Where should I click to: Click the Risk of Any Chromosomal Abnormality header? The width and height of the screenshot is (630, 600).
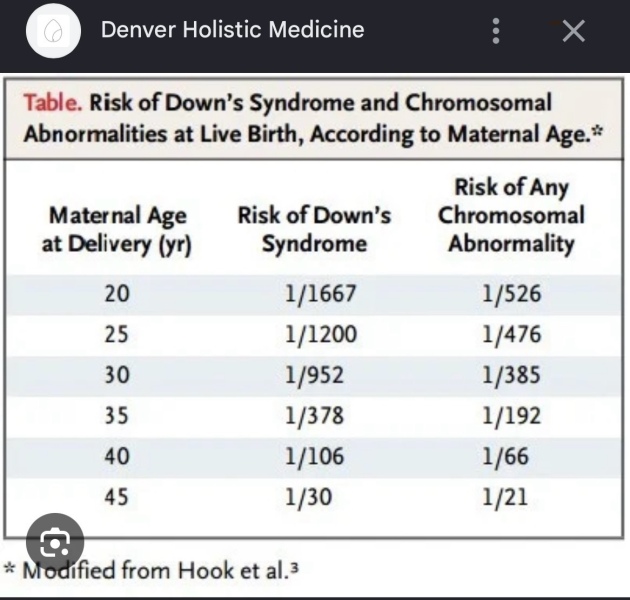pyautogui.click(x=511, y=215)
